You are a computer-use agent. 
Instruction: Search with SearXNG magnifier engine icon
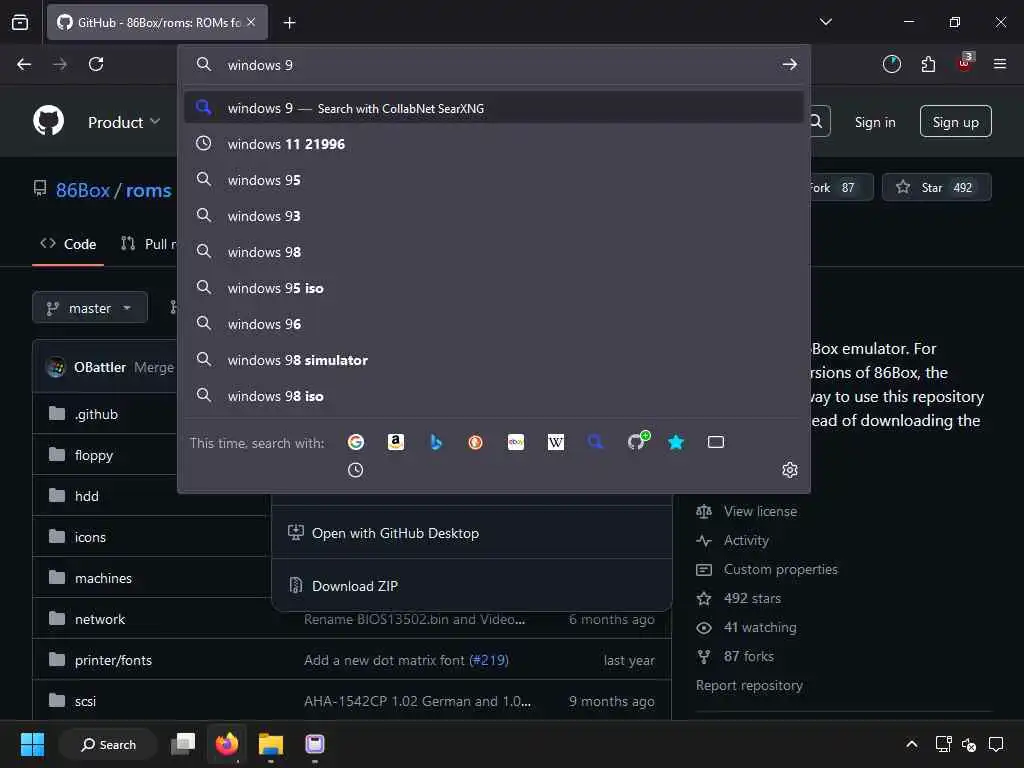click(596, 442)
